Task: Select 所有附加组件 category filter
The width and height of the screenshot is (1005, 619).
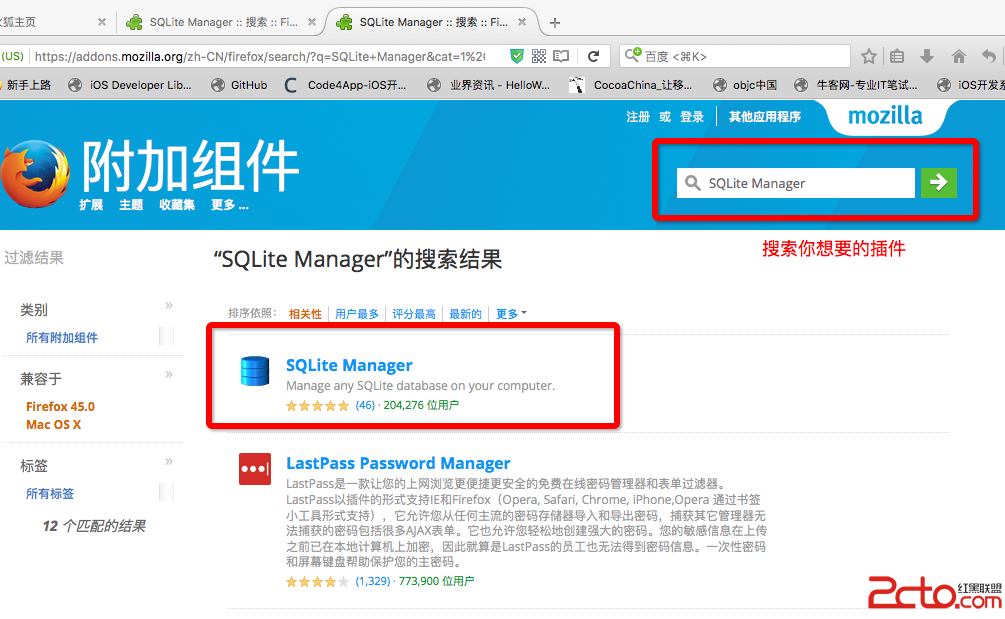Action: pos(62,338)
